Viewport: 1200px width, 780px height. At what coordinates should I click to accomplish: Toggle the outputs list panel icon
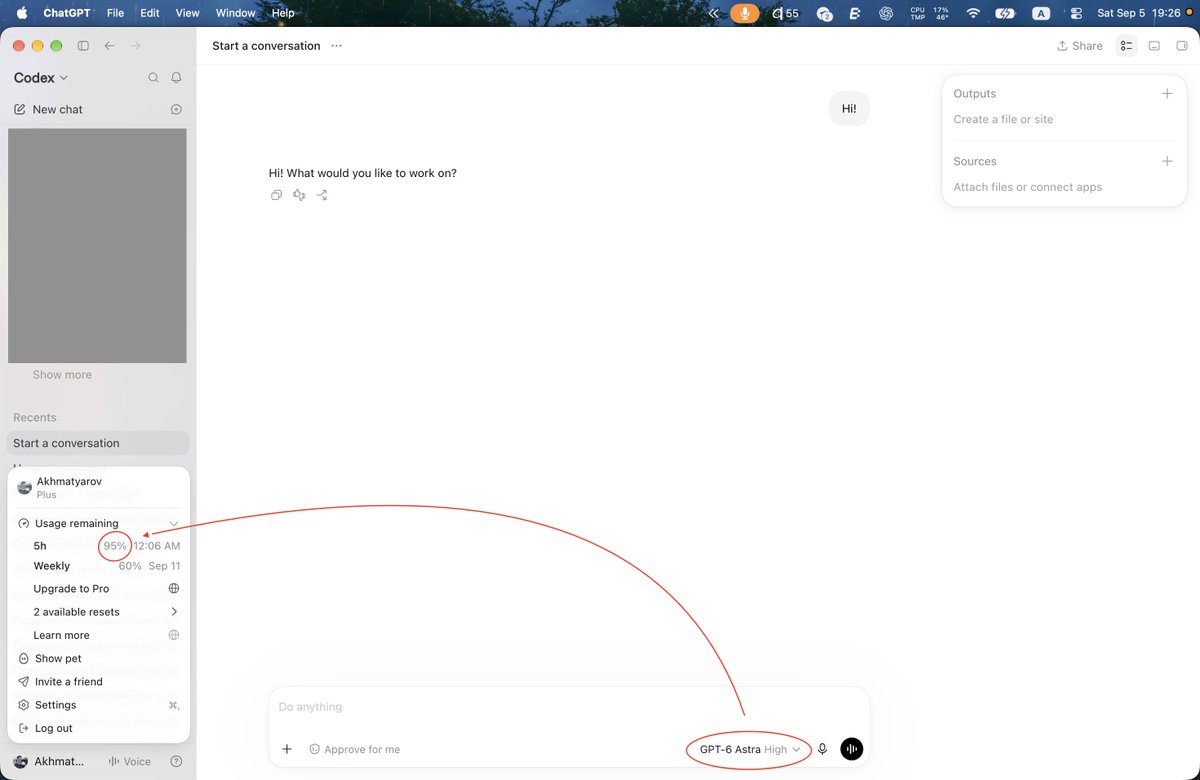1127,46
